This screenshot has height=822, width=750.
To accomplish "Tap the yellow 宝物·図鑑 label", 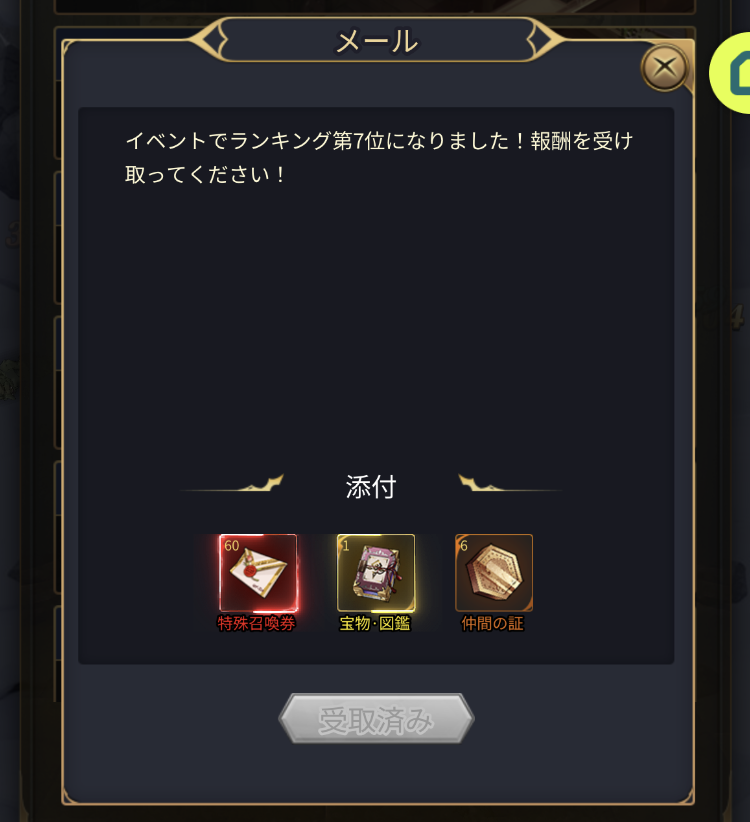I will 375,623.
